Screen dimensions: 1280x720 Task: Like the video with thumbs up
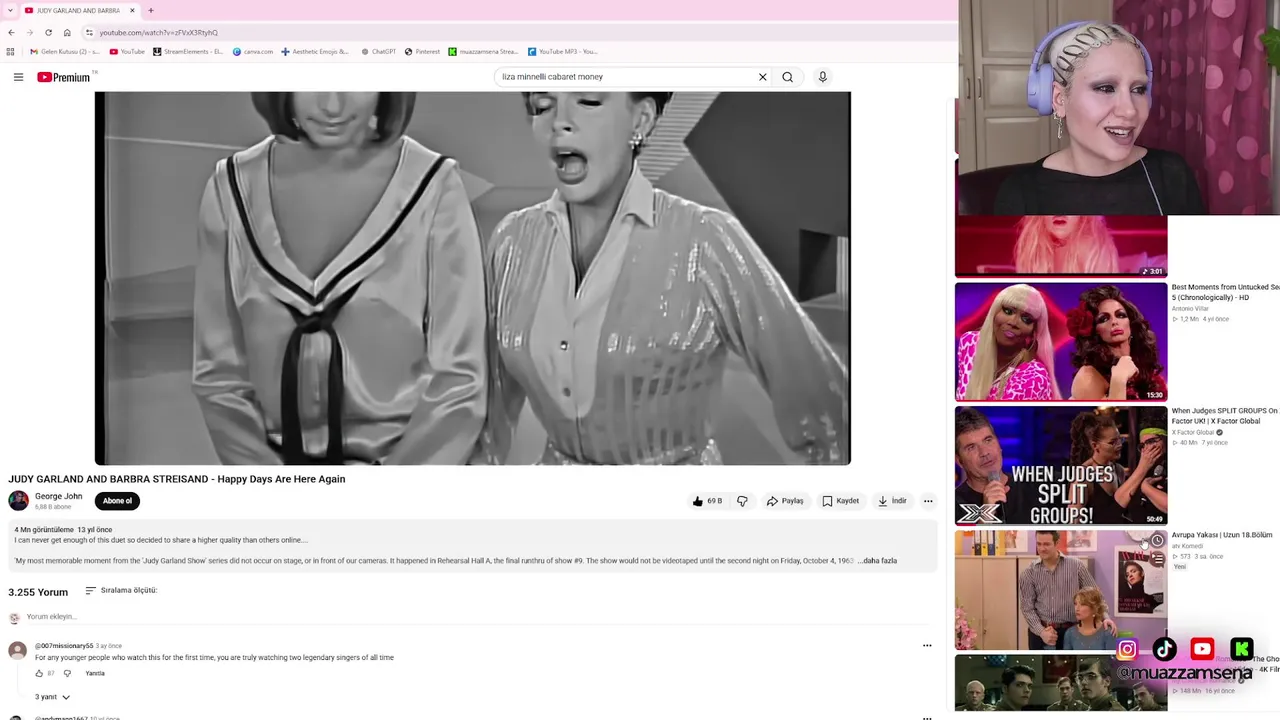707,501
